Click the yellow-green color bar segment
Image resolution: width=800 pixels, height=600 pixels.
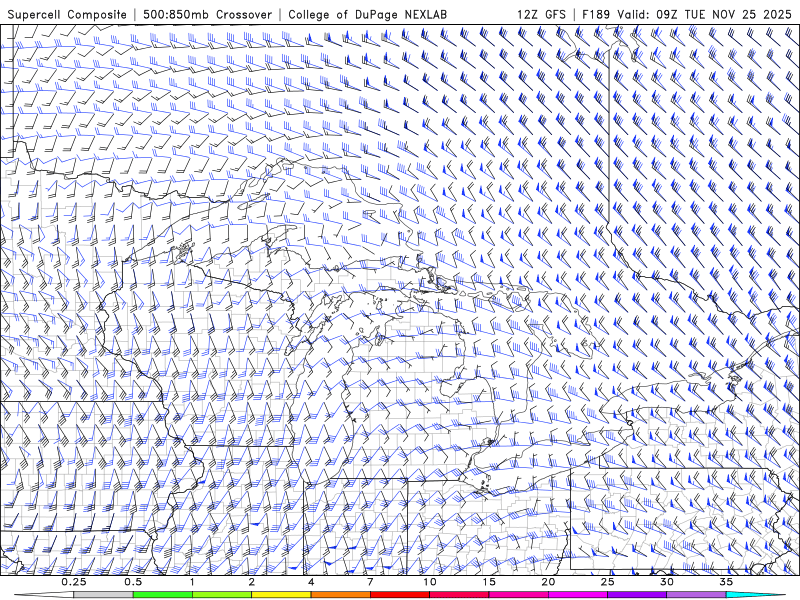221,595
